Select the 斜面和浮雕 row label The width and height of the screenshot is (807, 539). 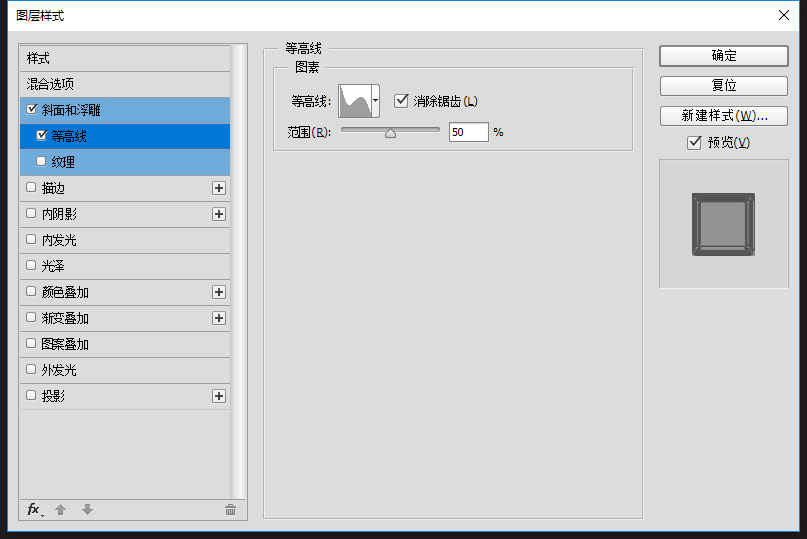71,110
